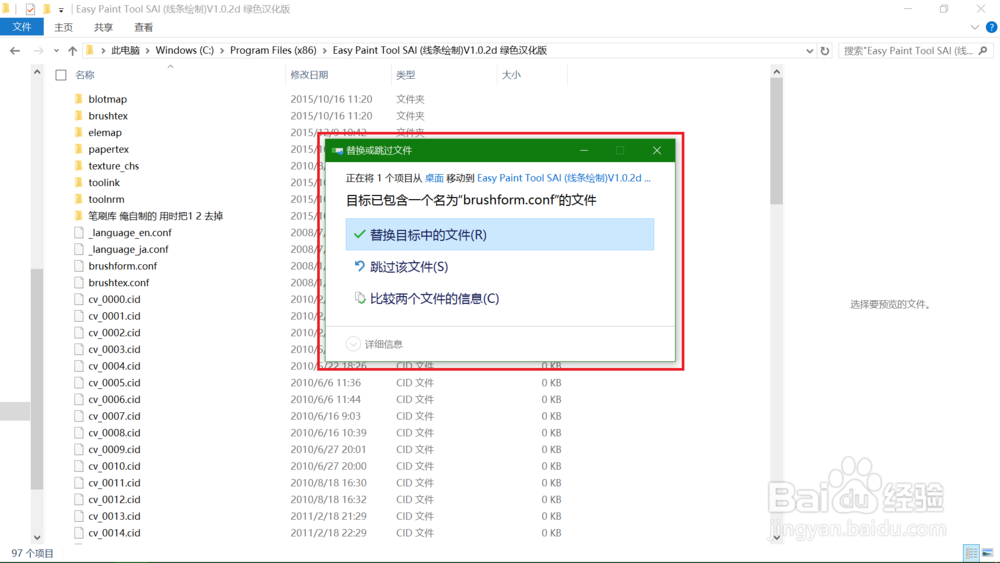Viewport: 1000px width, 563px height.
Task: Choose 替换目标中的文件(R)
Action: (499, 235)
